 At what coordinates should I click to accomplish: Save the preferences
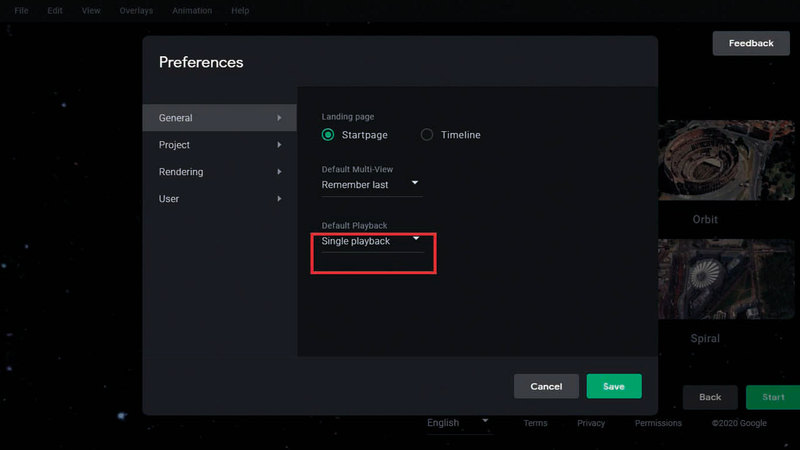[613, 386]
